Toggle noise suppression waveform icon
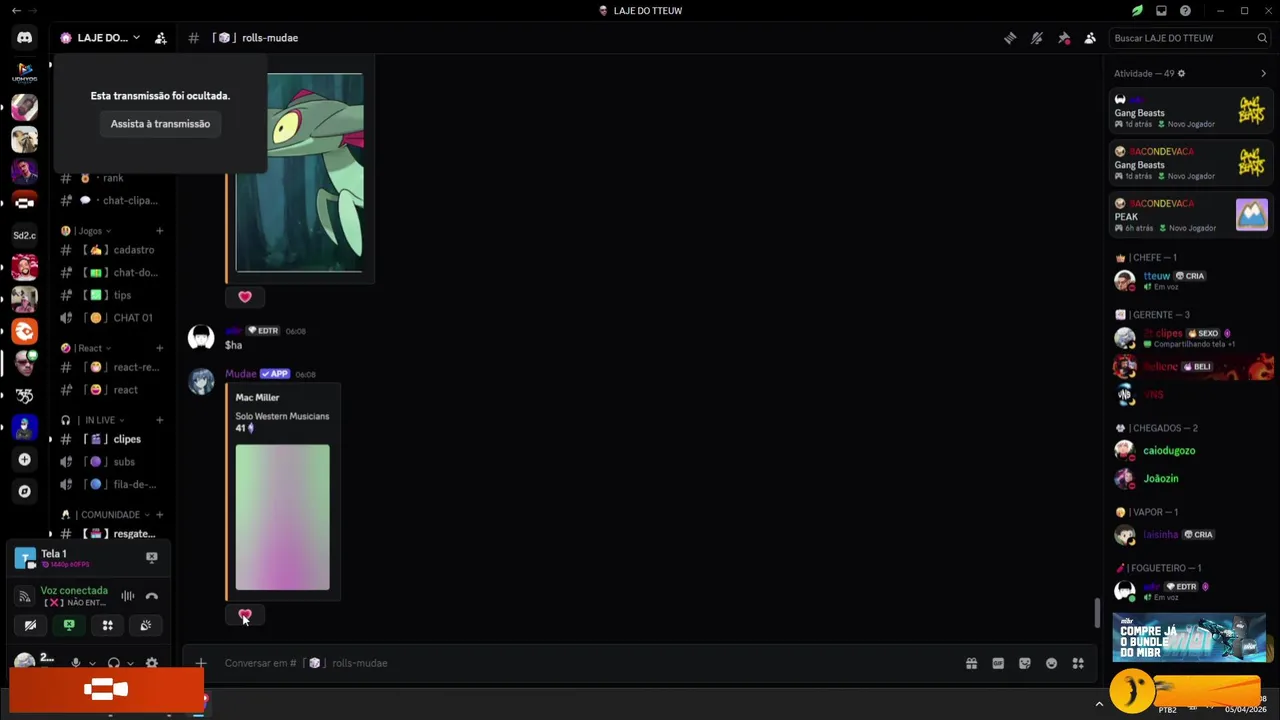This screenshot has height=720, width=1280. point(128,596)
